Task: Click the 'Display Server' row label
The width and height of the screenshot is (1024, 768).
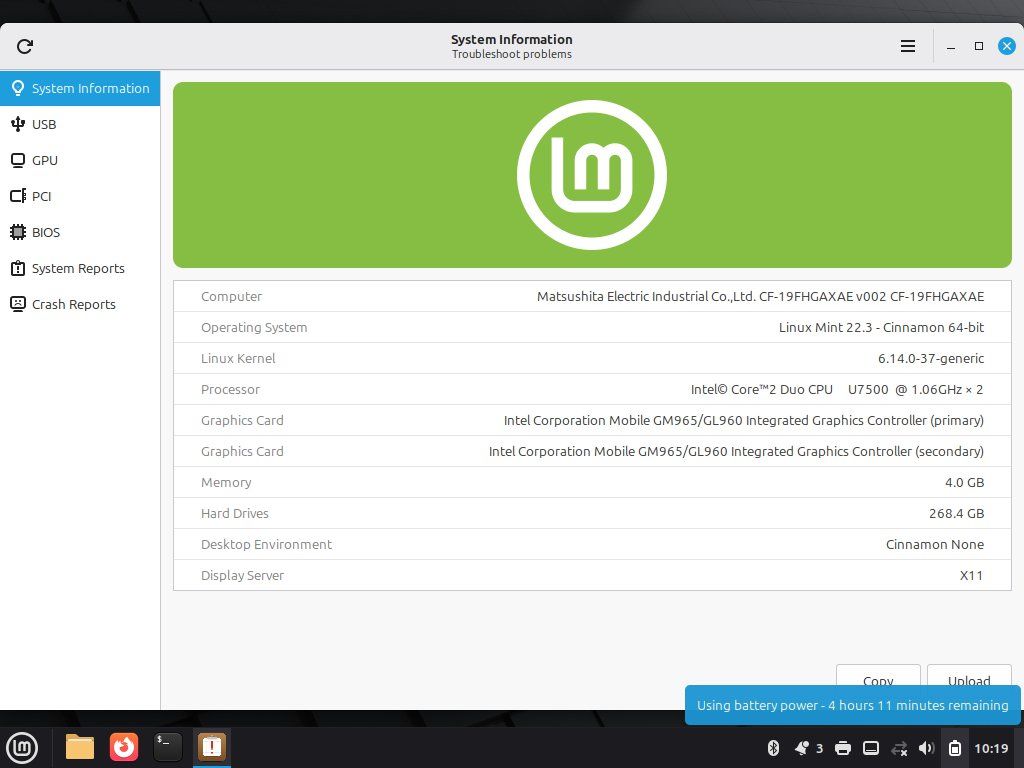Action: click(x=242, y=575)
